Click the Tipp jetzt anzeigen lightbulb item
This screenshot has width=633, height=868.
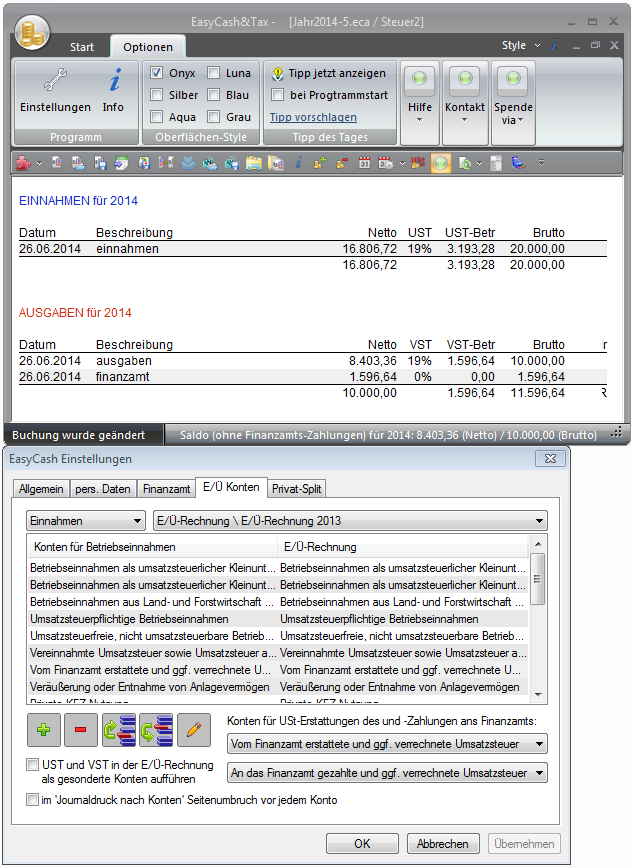coord(328,73)
